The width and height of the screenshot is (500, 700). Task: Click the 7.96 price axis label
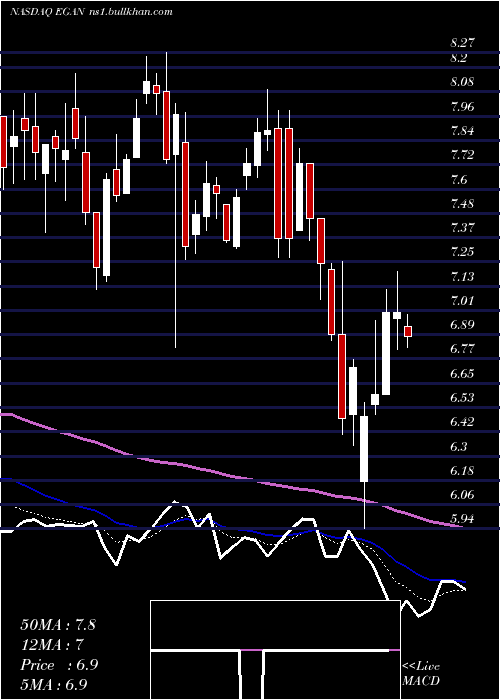[462, 107]
